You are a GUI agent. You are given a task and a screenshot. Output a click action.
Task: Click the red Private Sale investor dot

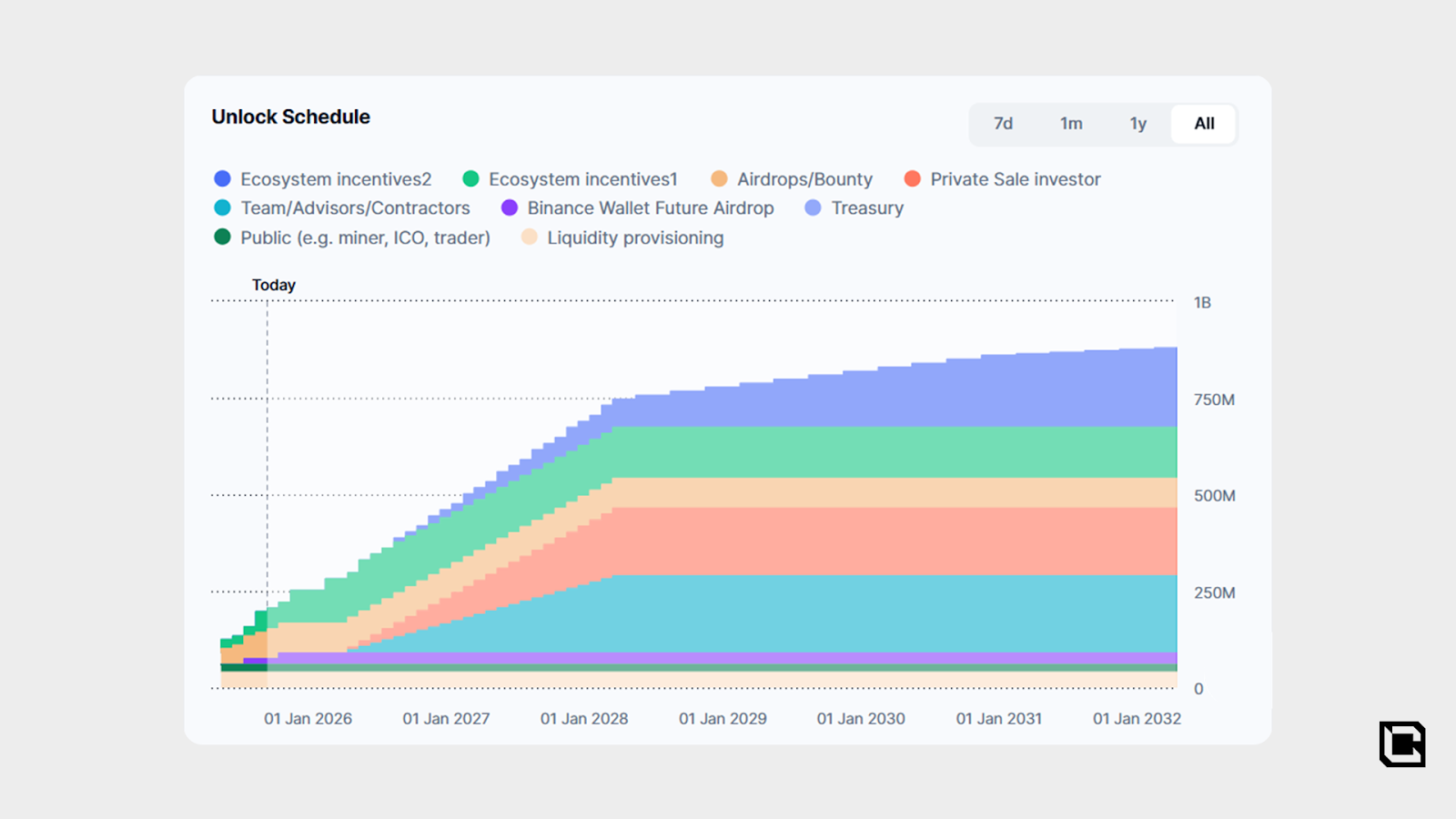point(913,179)
